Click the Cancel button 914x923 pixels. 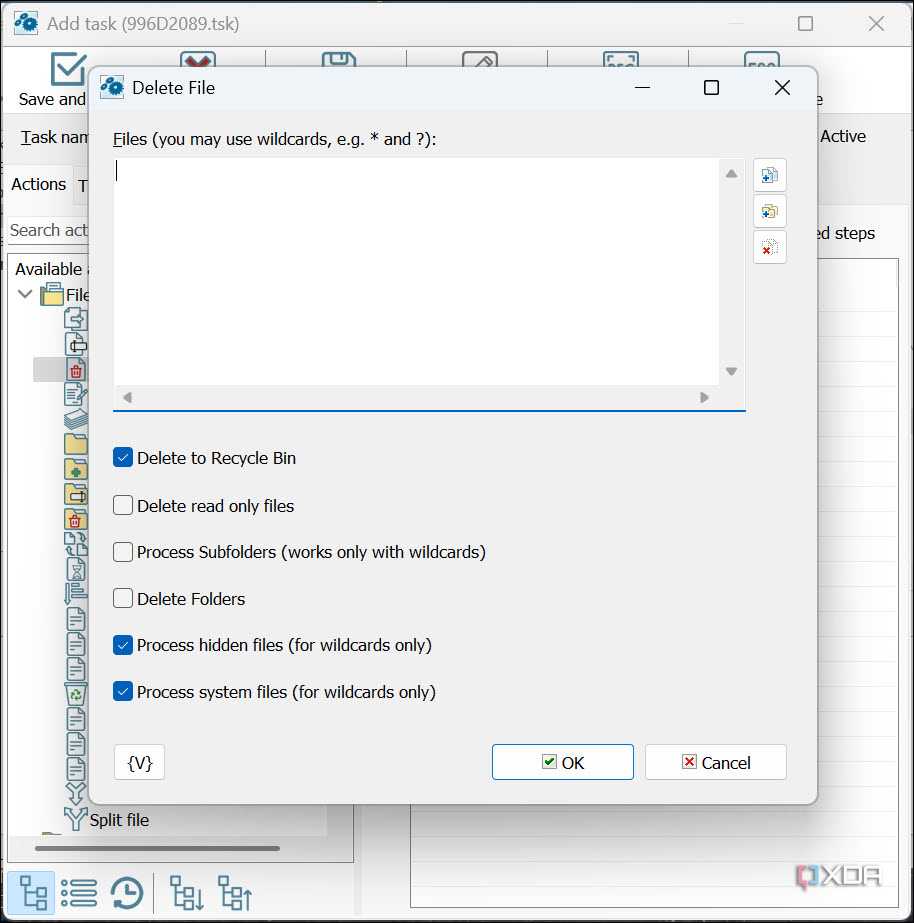(x=716, y=762)
